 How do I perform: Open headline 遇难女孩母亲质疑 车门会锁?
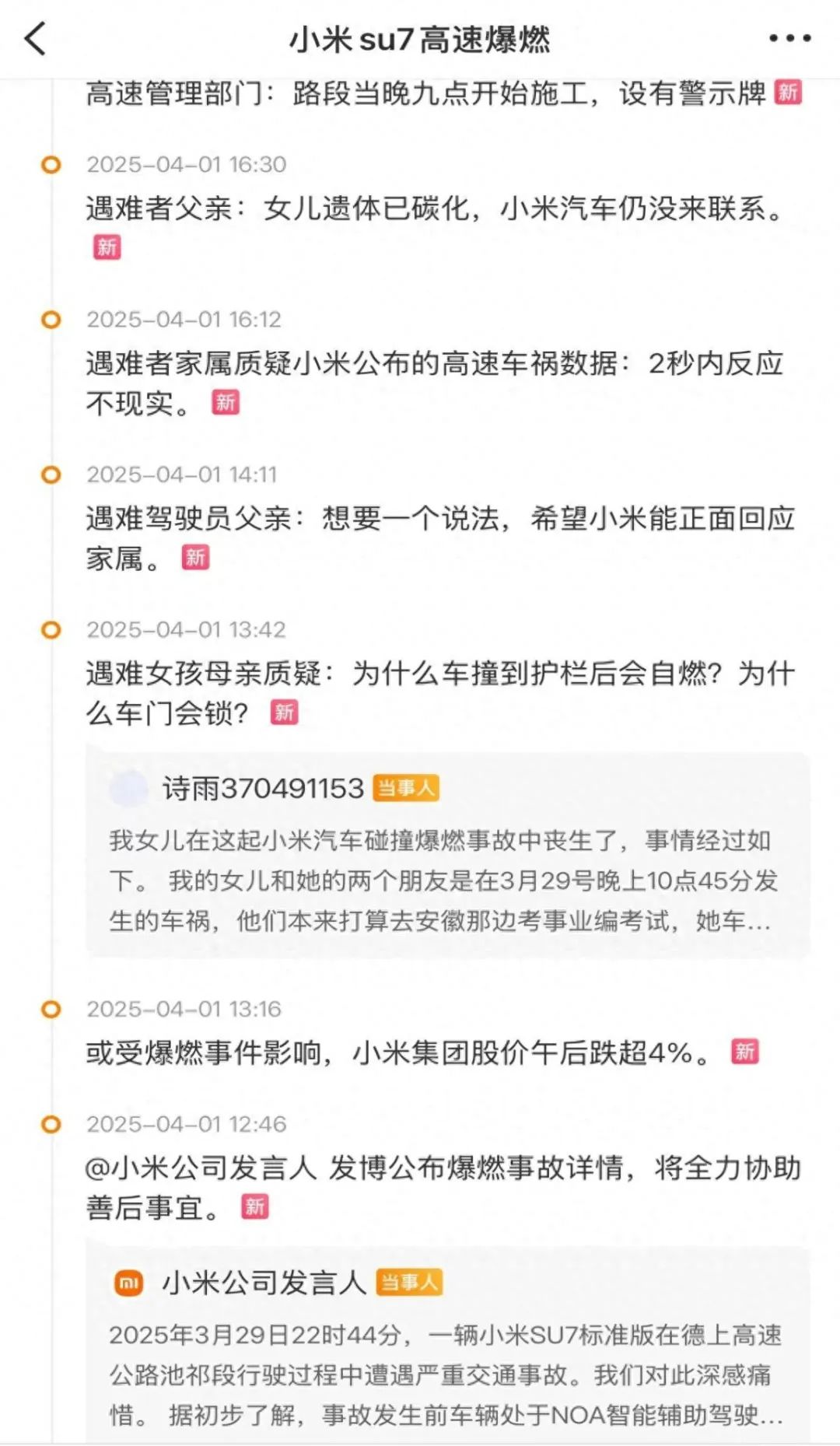point(439,674)
